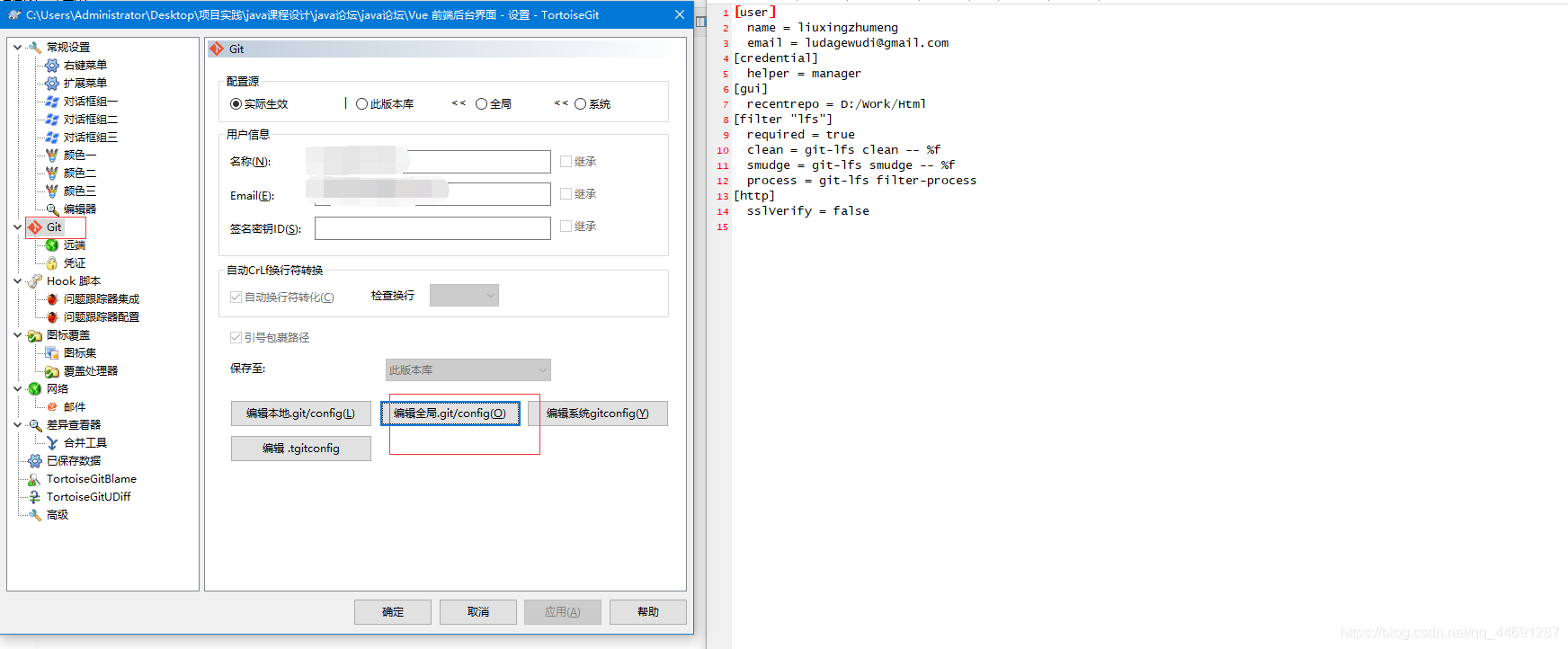The image size is (1568, 649).
Task: Click the TortoiseGitBlame icon
Action: 35,479
